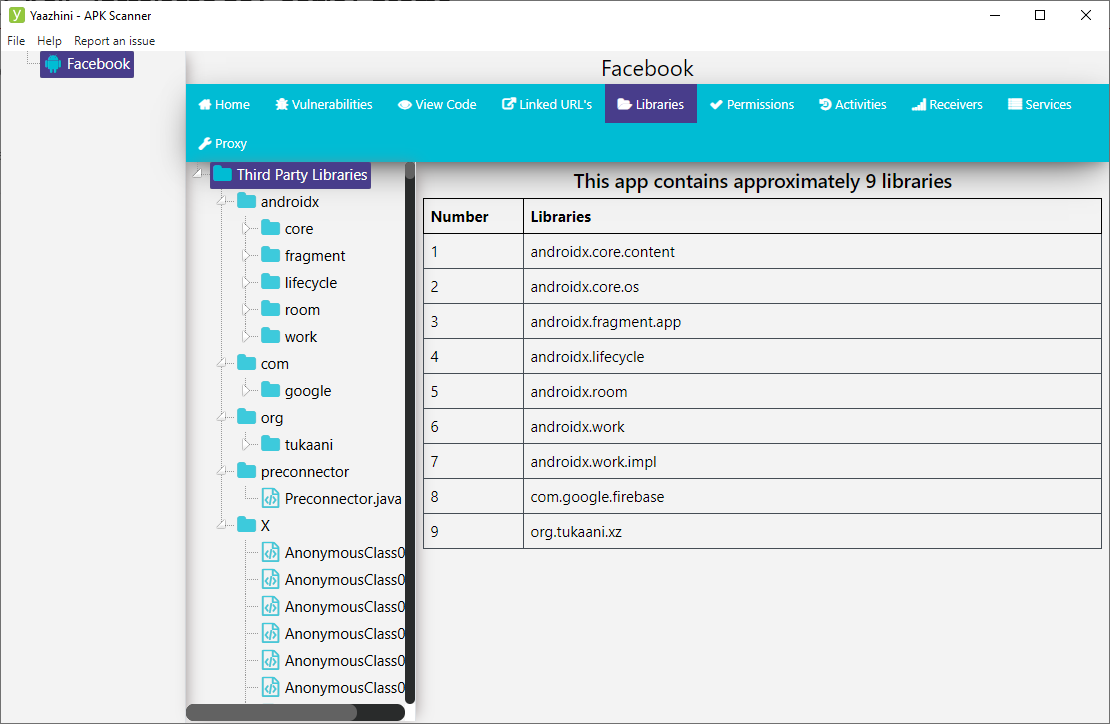
Task: Open the Receivers tab
Action: coord(947,104)
